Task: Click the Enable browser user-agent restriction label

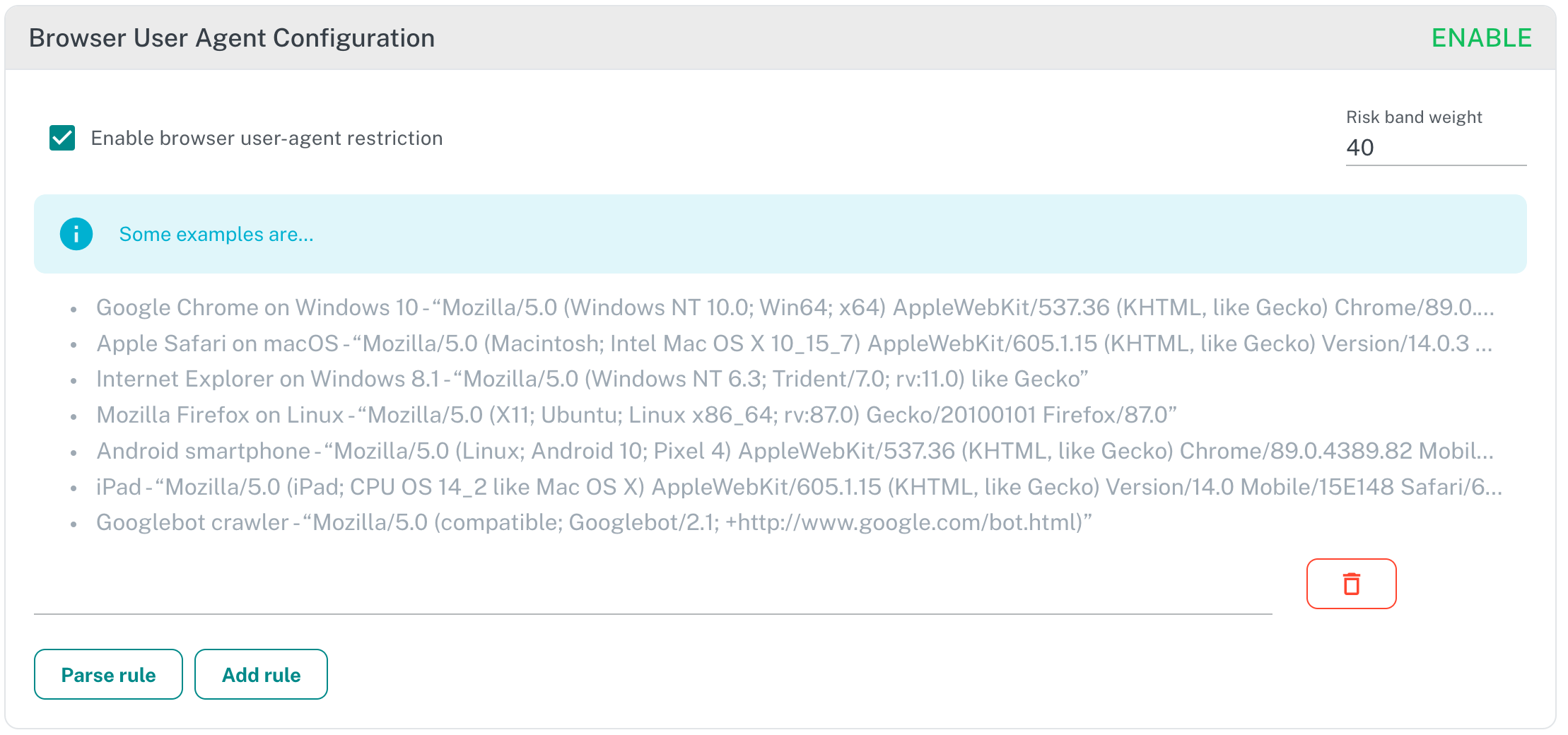Action: point(267,139)
